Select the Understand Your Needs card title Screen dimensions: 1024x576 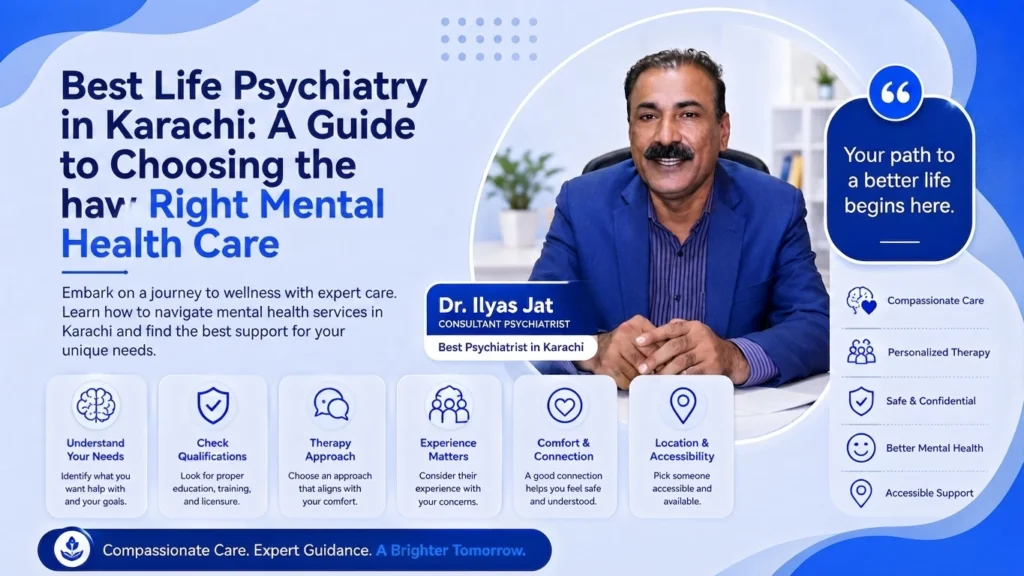[x=95, y=449]
